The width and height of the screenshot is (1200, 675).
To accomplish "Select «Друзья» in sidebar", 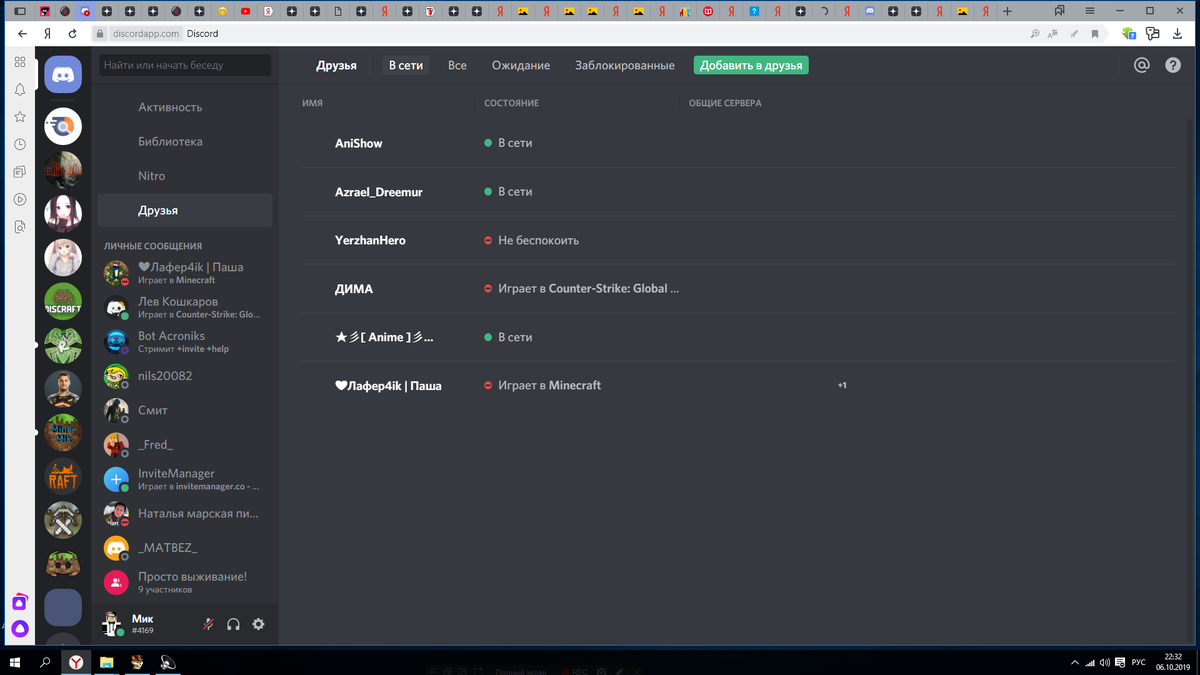I will coord(185,211).
